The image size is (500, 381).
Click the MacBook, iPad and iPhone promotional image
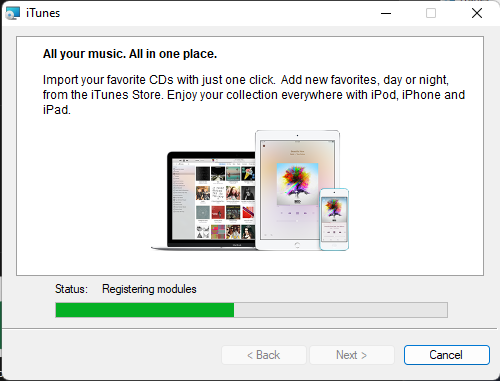250,190
